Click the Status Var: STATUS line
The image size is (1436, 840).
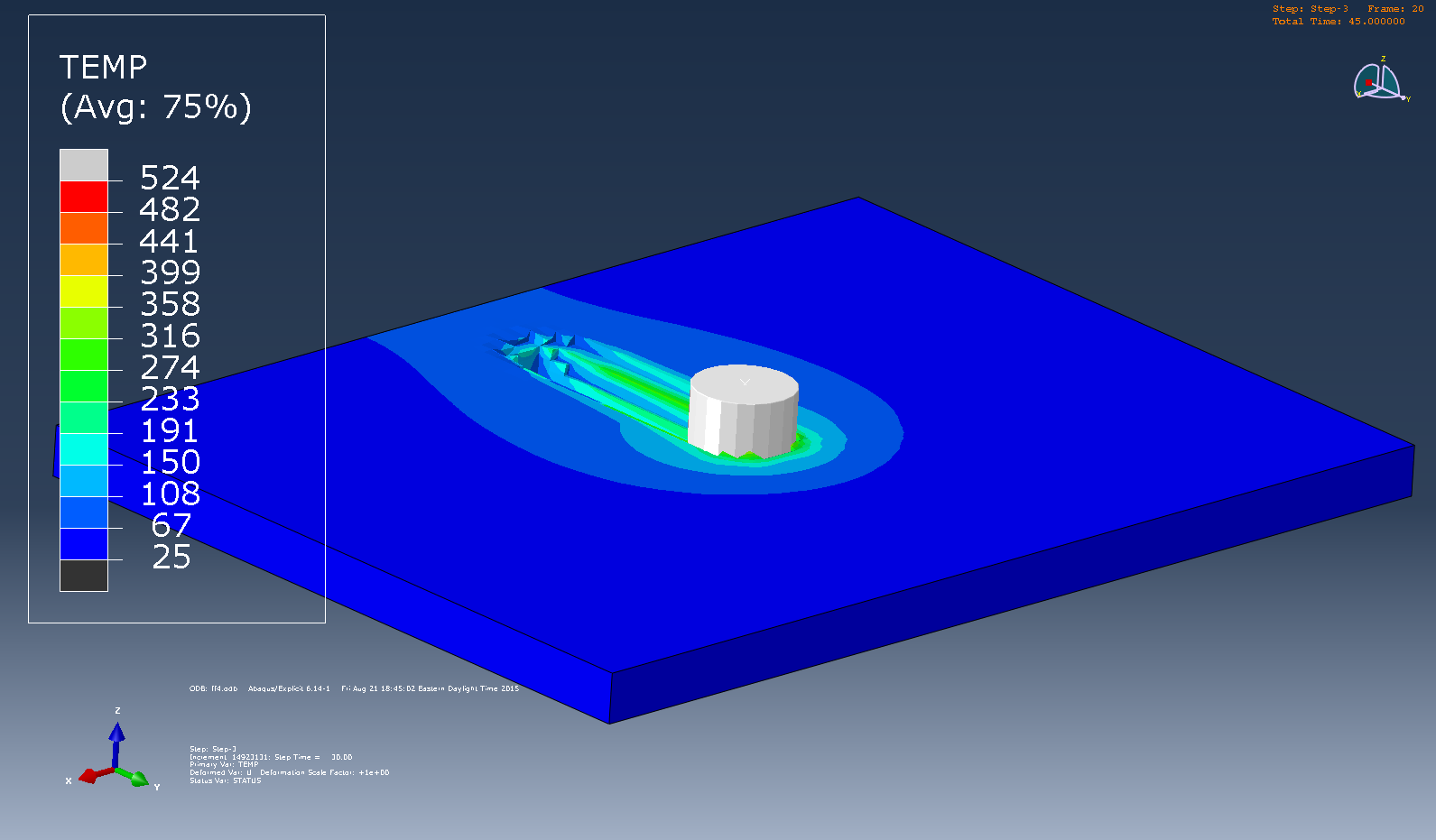coord(226,780)
